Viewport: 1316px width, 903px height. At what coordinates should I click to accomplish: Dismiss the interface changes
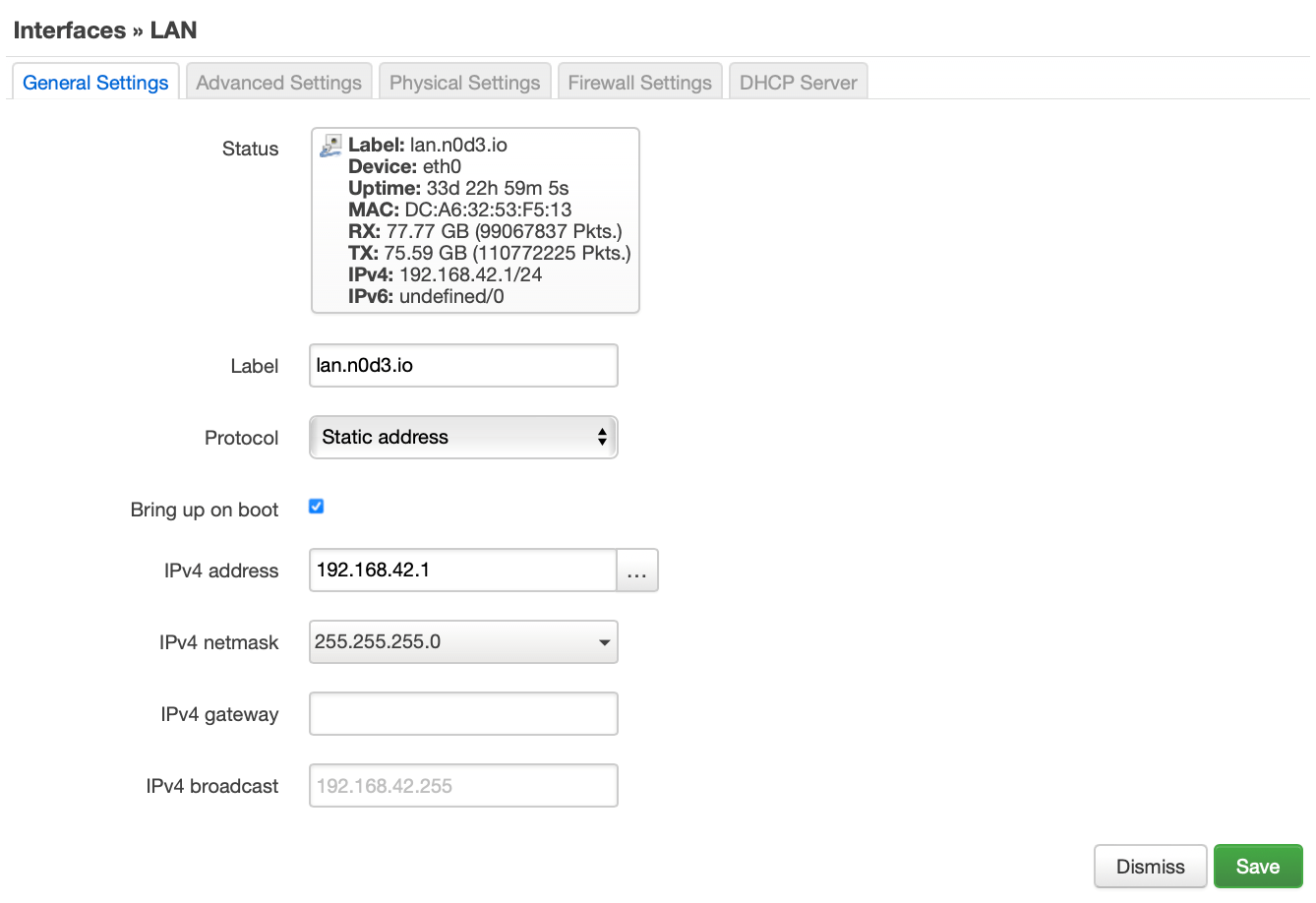coord(1150,866)
